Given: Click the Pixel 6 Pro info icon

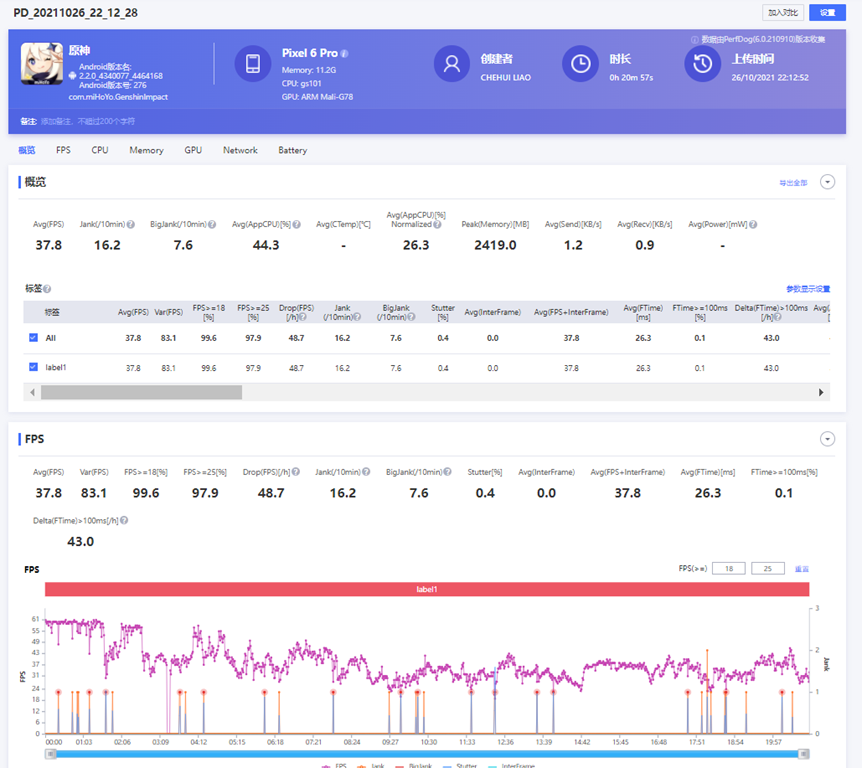Looking at the screenshot, I should point(344,53).
